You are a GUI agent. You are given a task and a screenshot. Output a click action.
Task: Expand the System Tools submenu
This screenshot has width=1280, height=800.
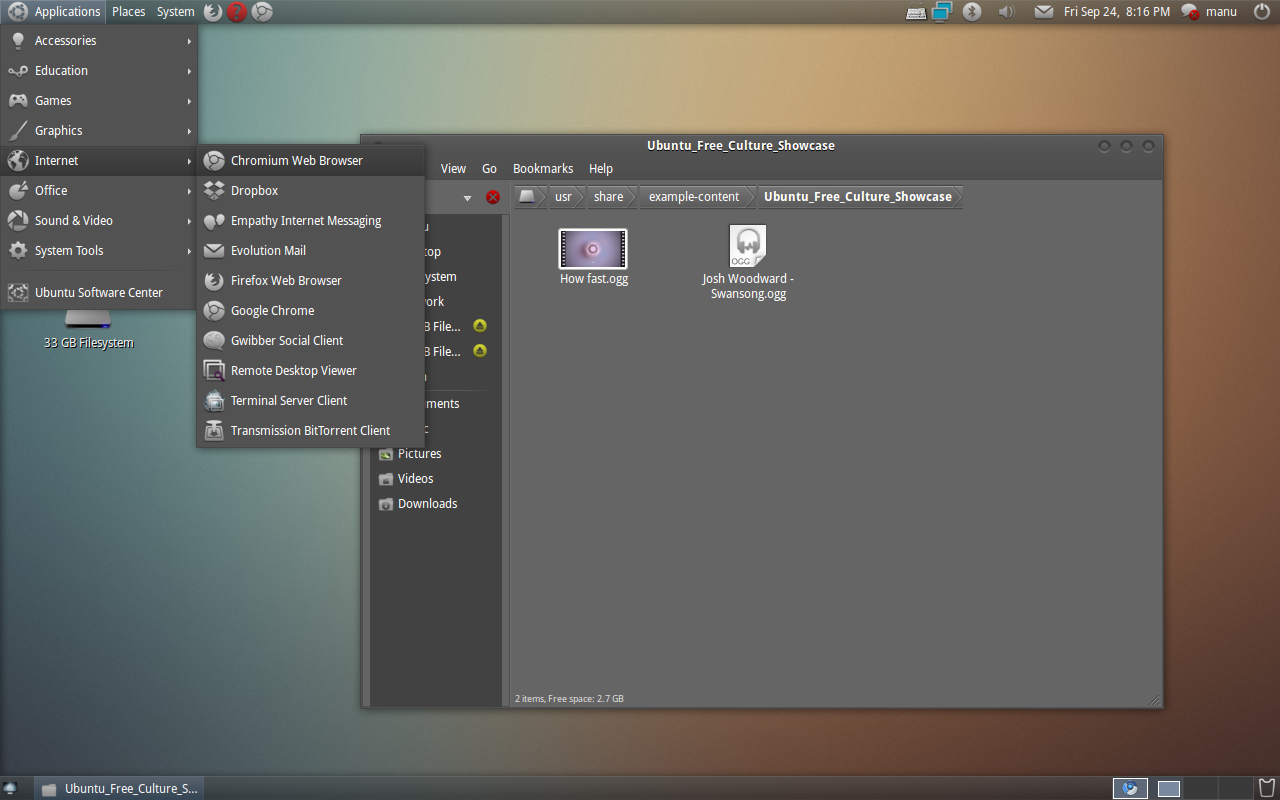click(x=99, y=251)
